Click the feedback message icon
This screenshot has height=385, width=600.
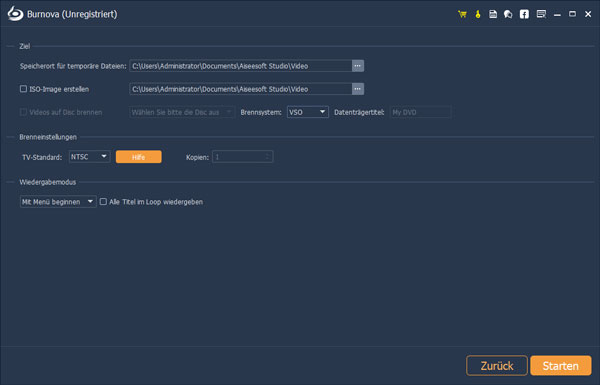tap(541, 15)
